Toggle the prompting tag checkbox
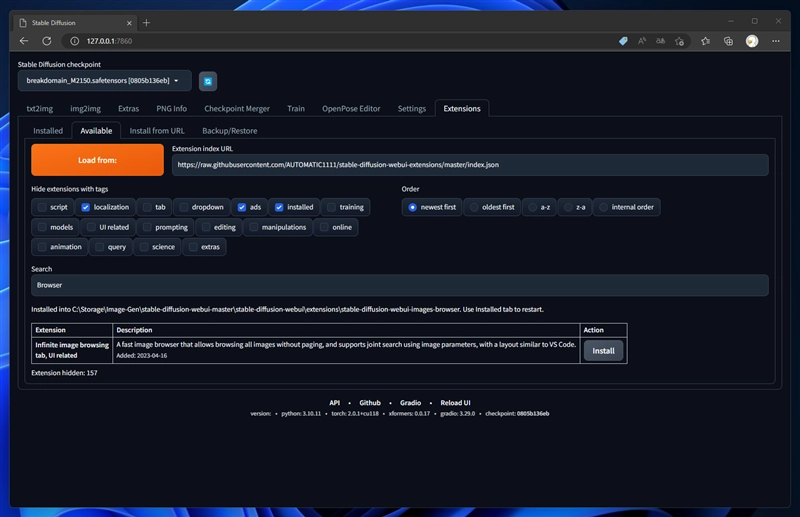This screenshot has height=517, width=800. pyautogui.click(x=147, y=227)
